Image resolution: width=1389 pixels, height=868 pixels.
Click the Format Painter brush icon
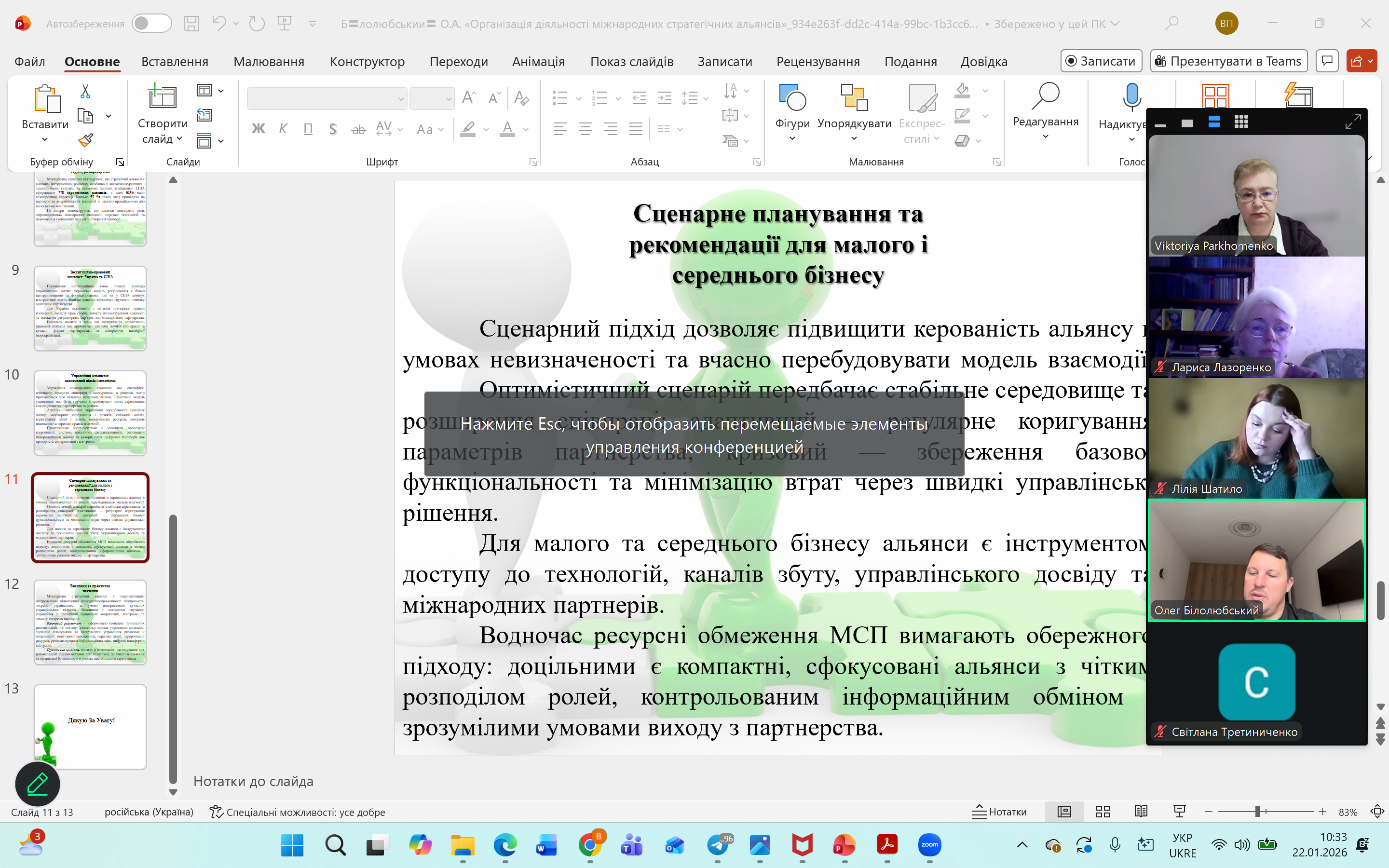coord(85,140)
